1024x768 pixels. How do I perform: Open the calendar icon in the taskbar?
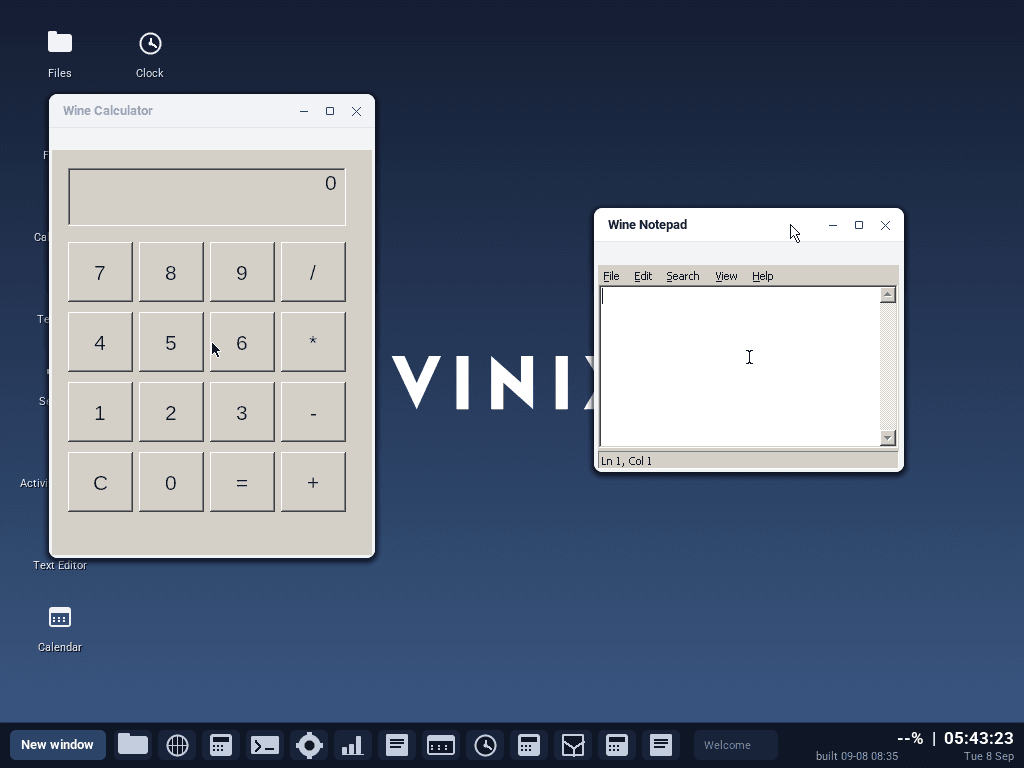[441, 744]
